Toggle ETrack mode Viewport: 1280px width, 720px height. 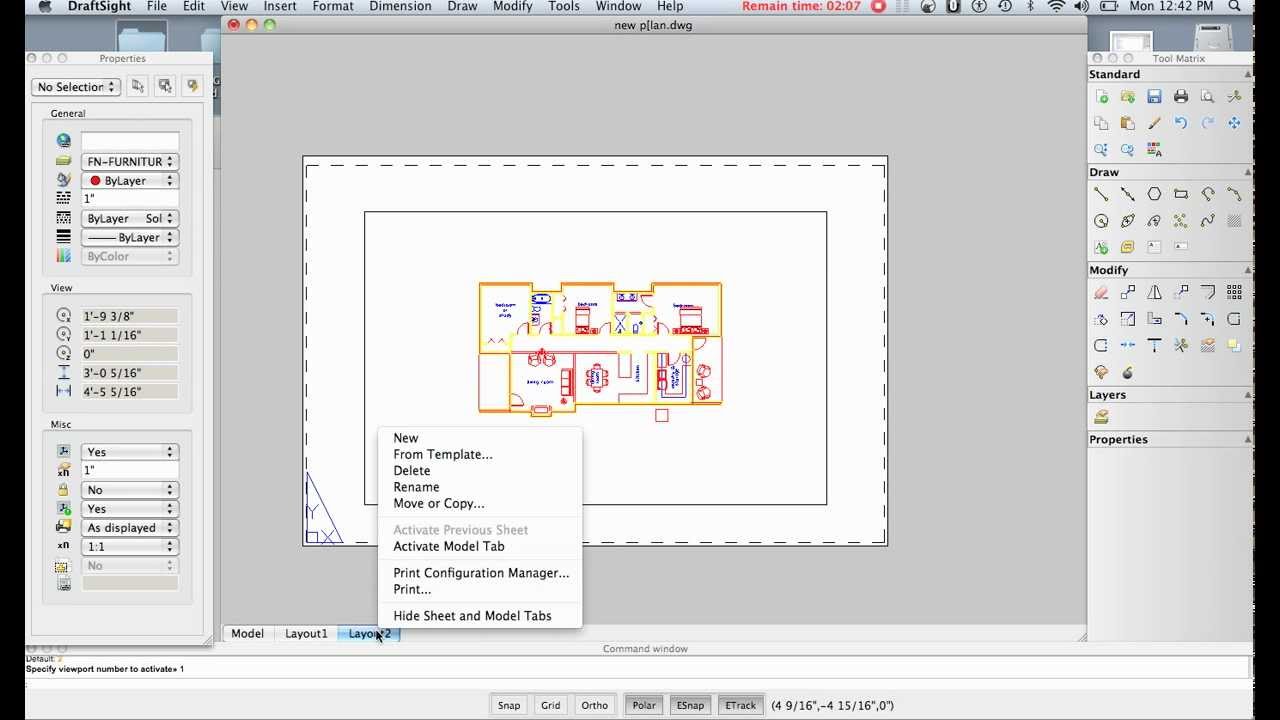point(741,705)
